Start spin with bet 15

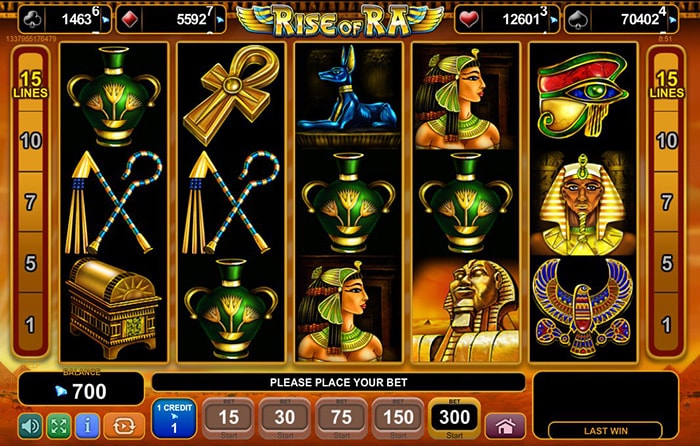(x=229, y=418)
